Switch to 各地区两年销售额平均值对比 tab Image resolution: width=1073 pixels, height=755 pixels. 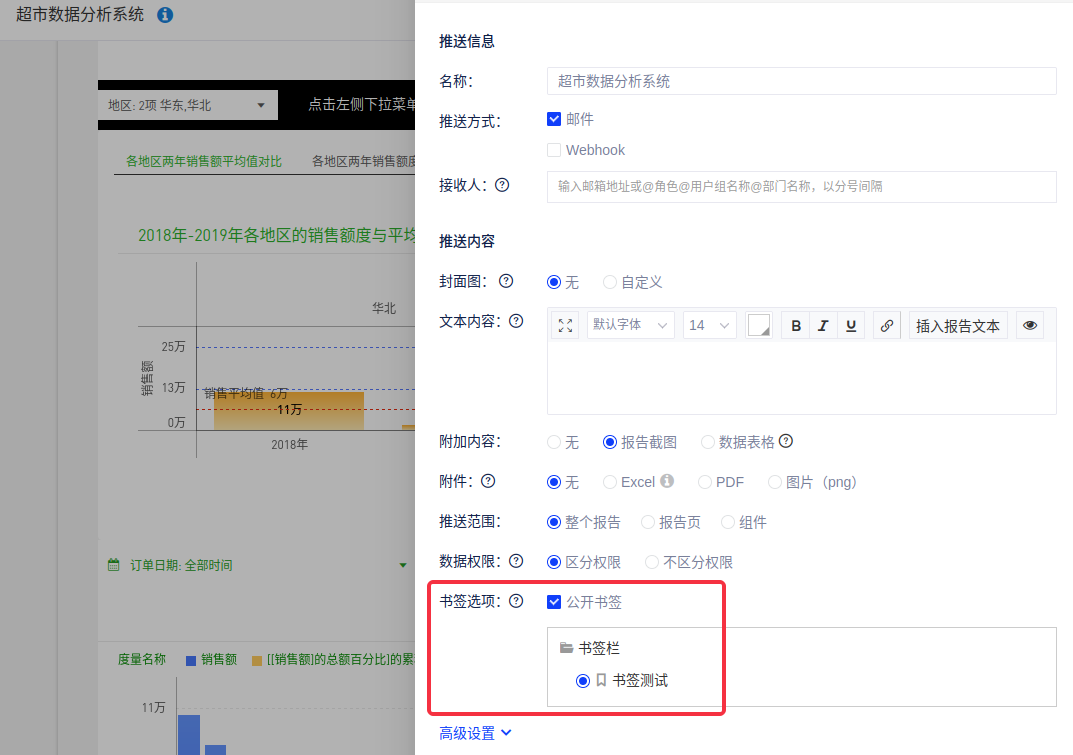[x=204, y=161]
